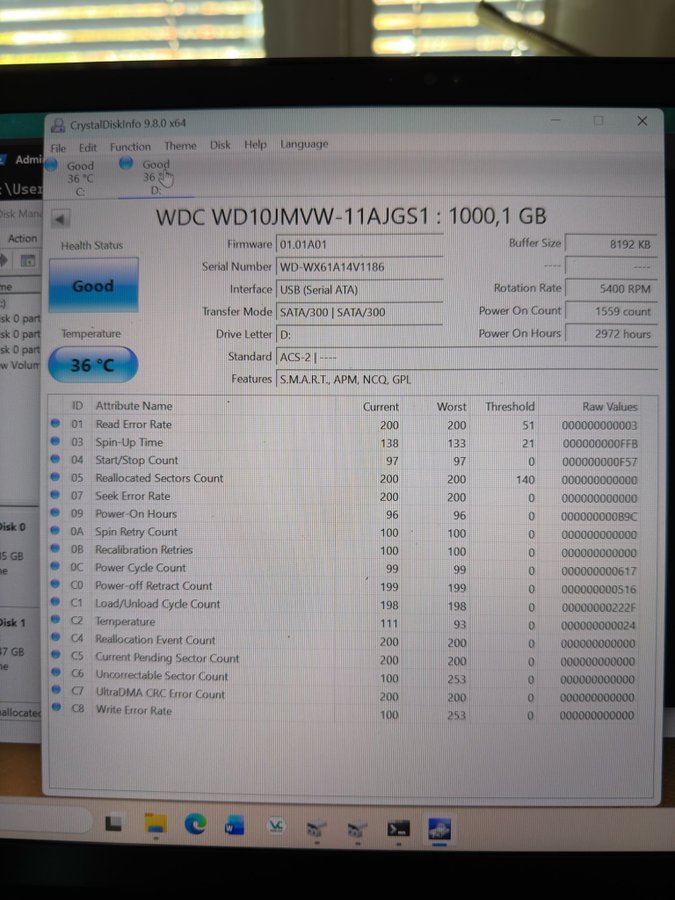Image resolution: width=675 pixels, height=900 pixels.
Task: Click the Good health status button
Action: click(93, 286)
